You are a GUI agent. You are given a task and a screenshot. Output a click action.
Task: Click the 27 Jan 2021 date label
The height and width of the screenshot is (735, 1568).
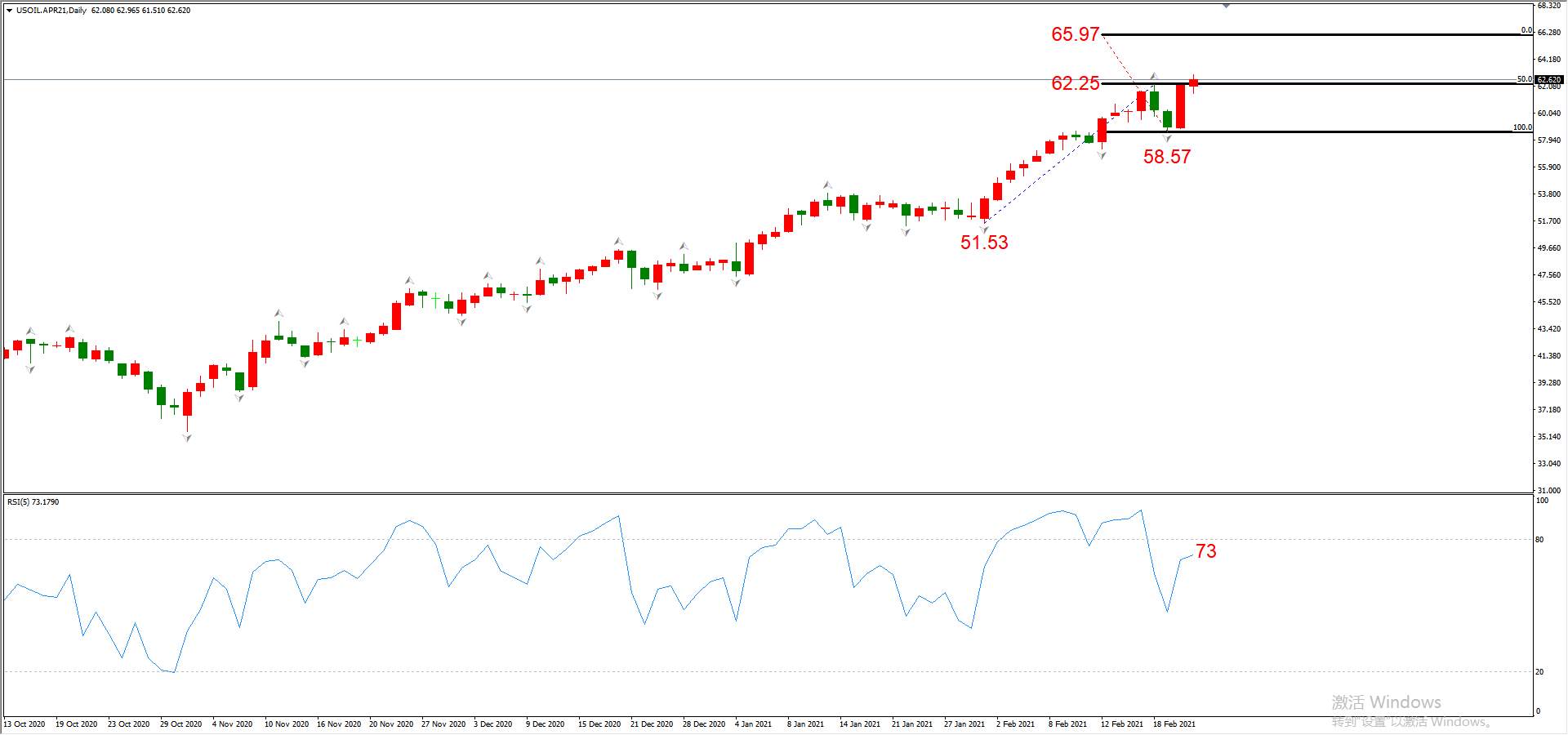(x=964, y=724)
